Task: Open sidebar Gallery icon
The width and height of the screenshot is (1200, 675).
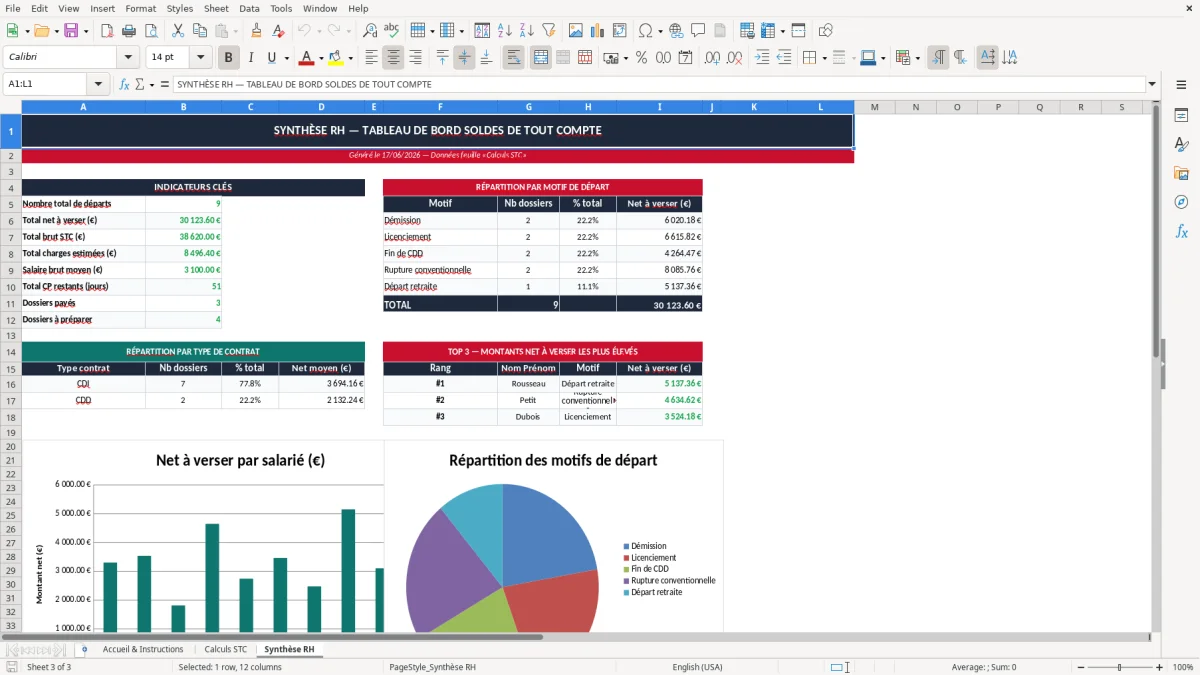Action: coord(1181,173)
